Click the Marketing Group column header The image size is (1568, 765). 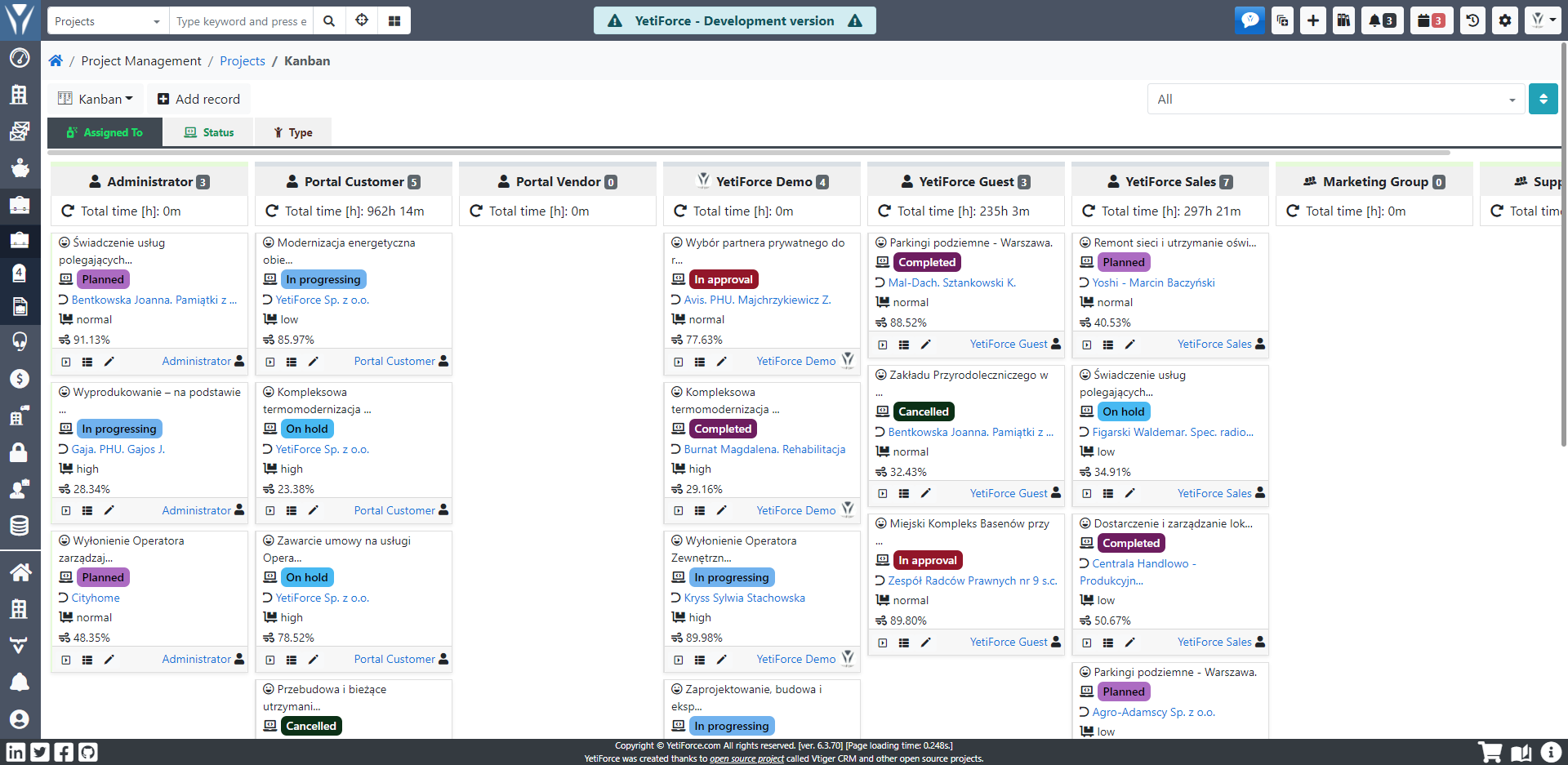click(1374, 182)
